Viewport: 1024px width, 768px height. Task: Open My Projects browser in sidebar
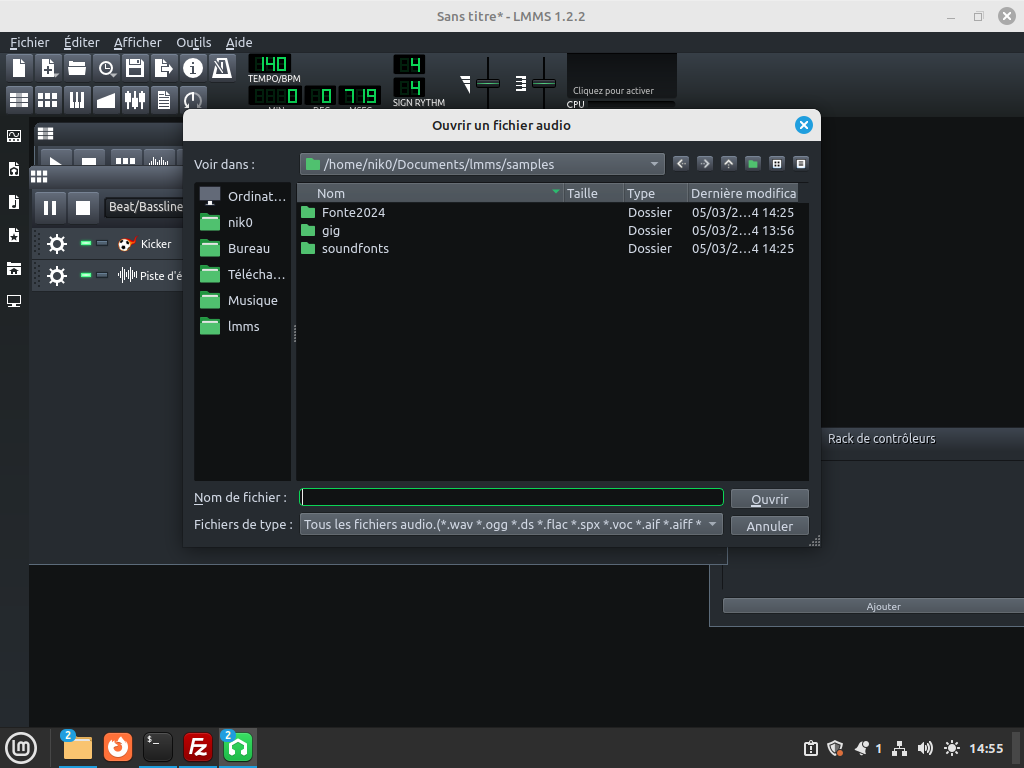click(14, 169)
